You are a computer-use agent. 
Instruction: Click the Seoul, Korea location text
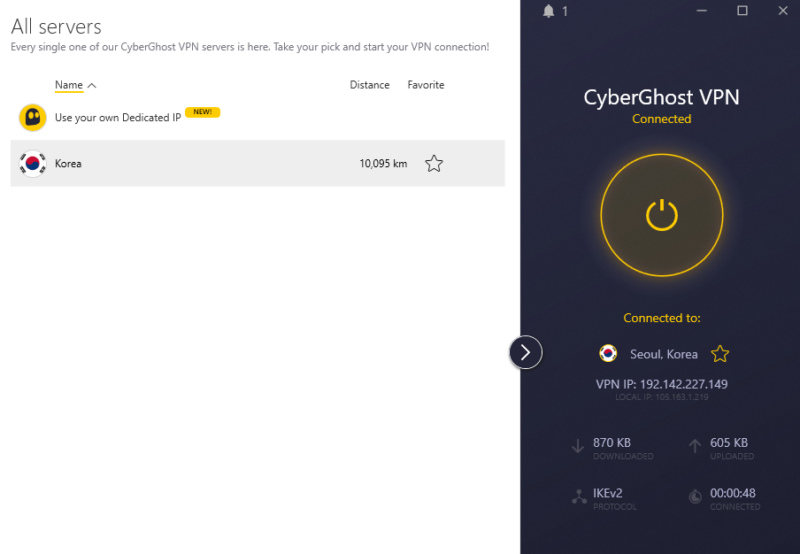pyautogui.click(x=663, y=354)
